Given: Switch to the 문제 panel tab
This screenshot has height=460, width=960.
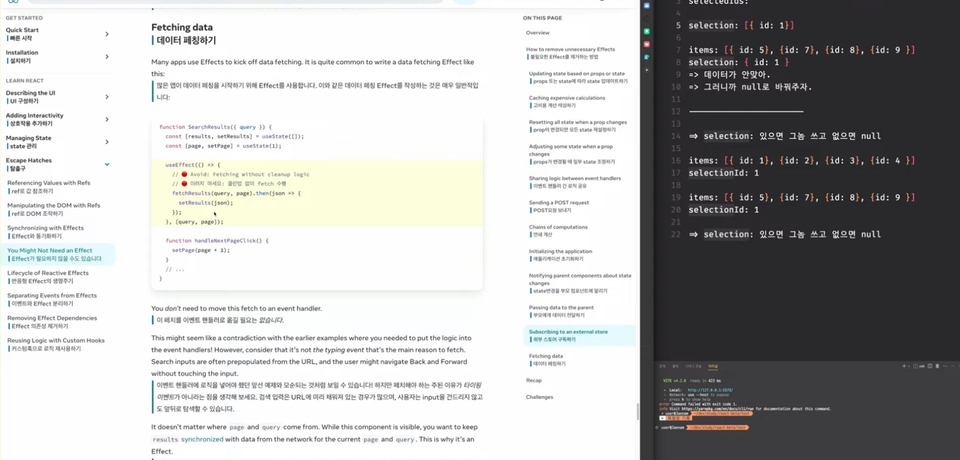Looking at the screenshot, I should pos(662,366).
